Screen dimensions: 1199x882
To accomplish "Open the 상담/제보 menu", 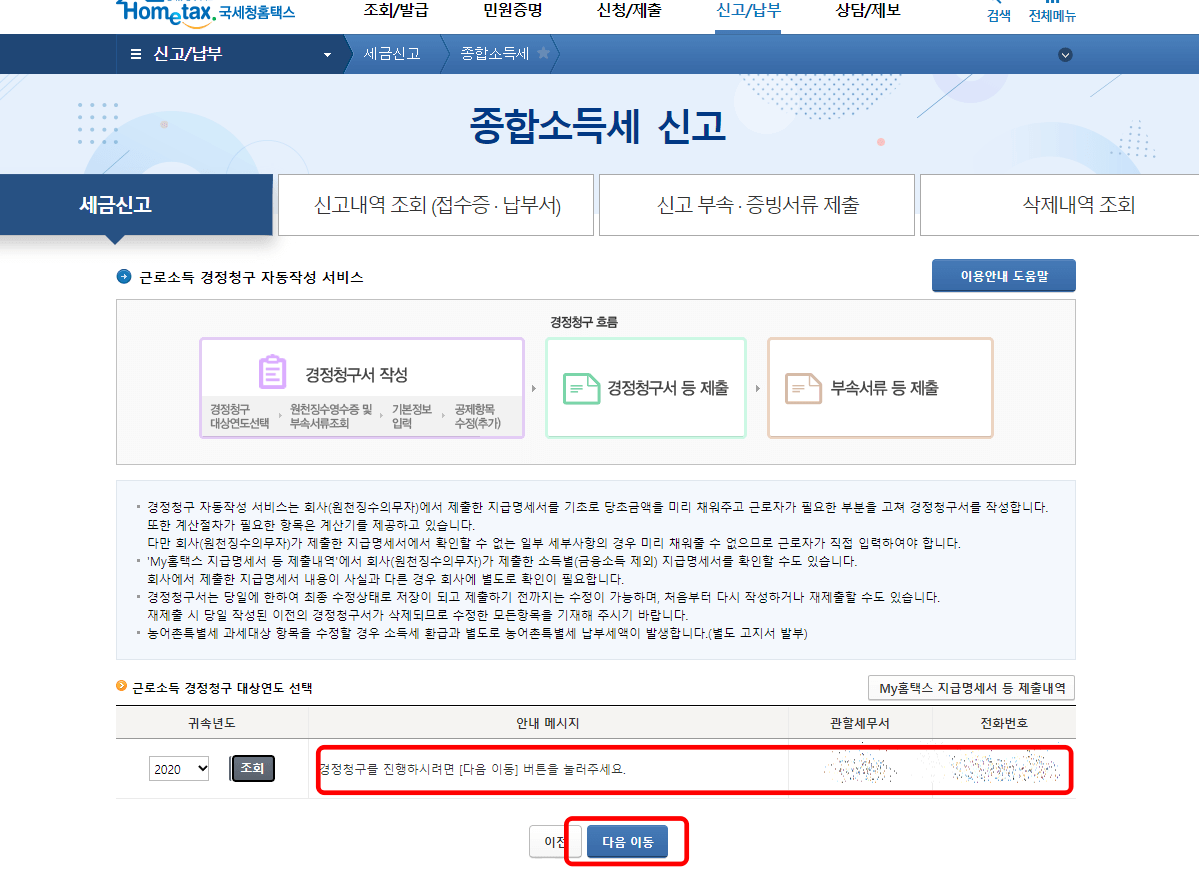I will (x=868, y=10).
